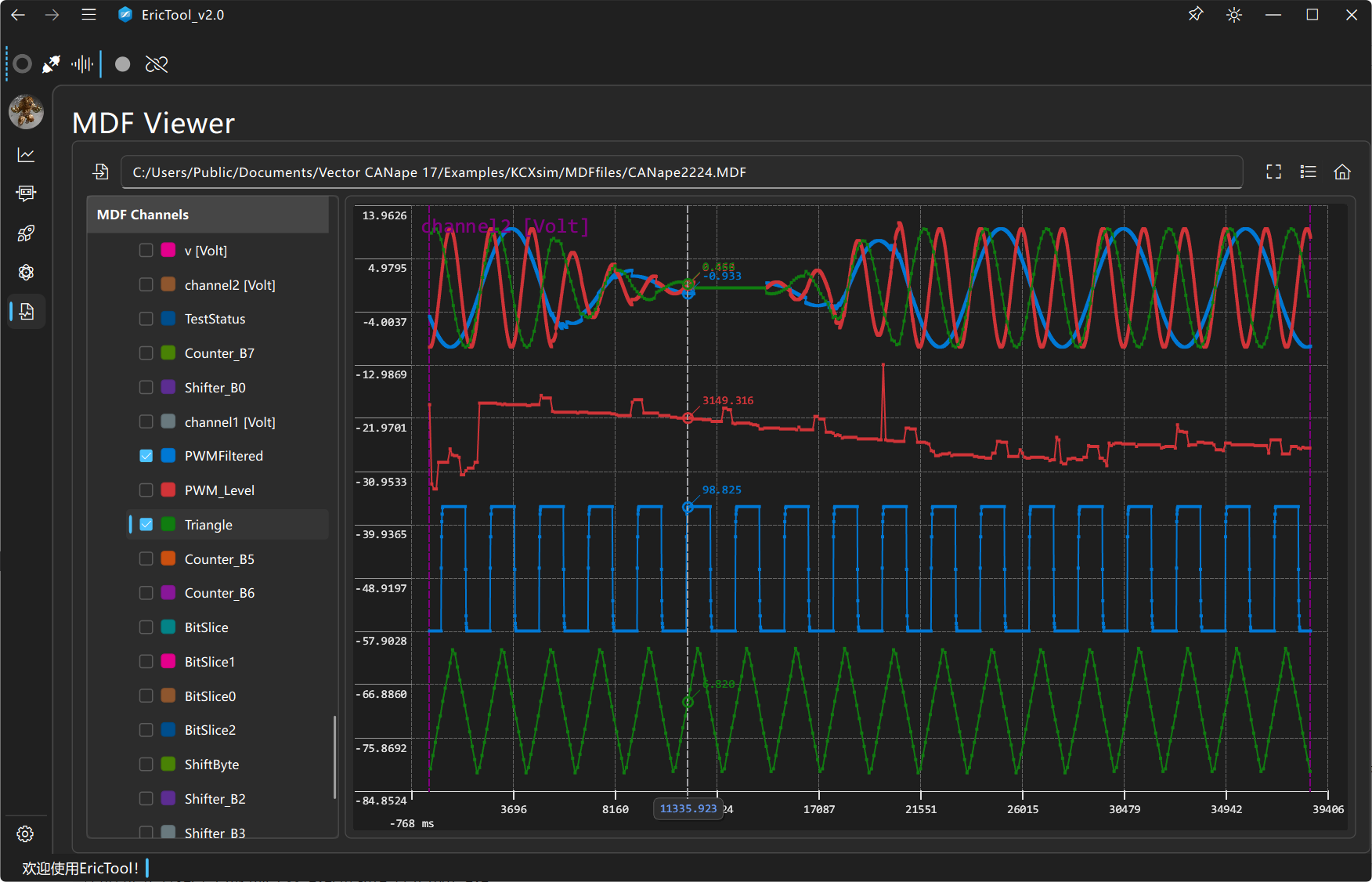Click the channel list toggle icon
This screenshot has height=882, width=1372.
(1308, 172)
